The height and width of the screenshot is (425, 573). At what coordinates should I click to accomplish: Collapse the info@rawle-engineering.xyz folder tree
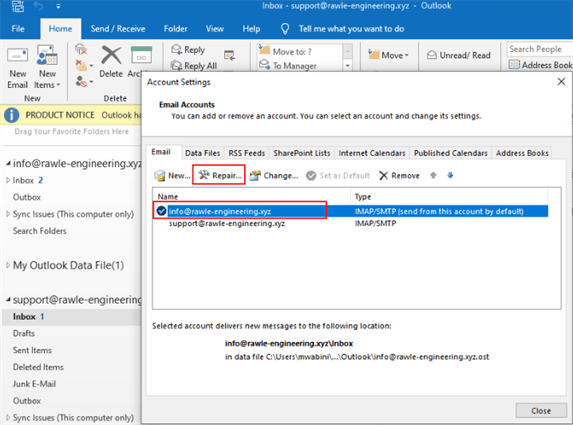point(8,164)
